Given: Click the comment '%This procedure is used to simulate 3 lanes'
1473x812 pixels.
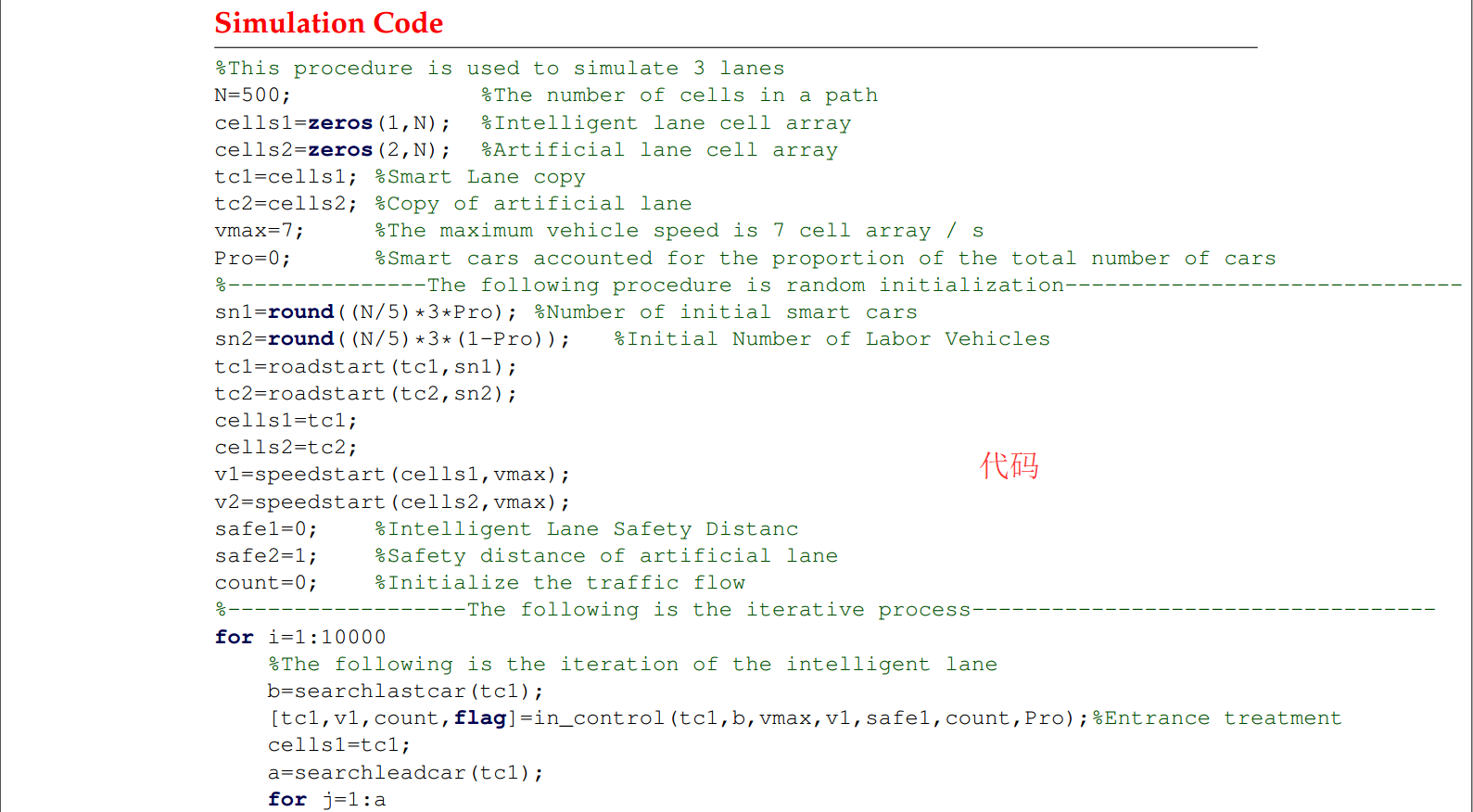Looking at the screenshot, I should pyautogui.click(x=500, y=69).
